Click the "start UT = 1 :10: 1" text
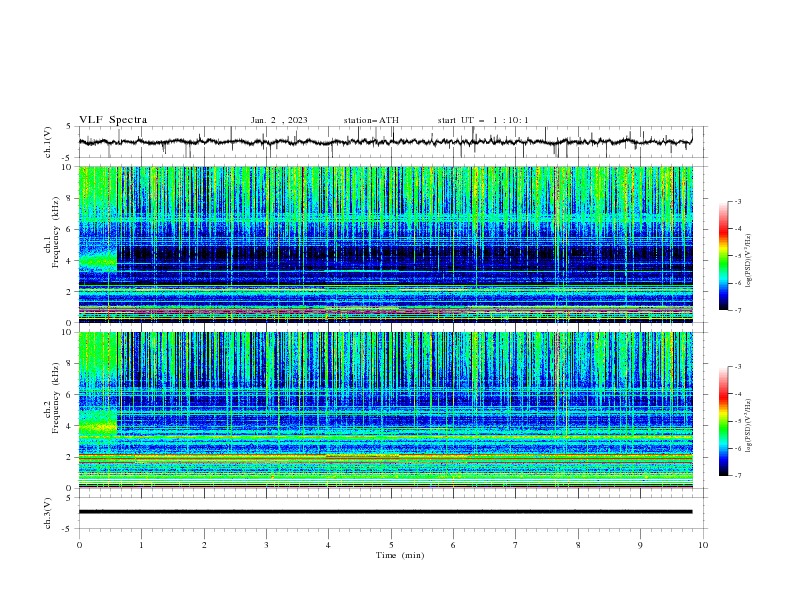 click(x=483, y=120)
